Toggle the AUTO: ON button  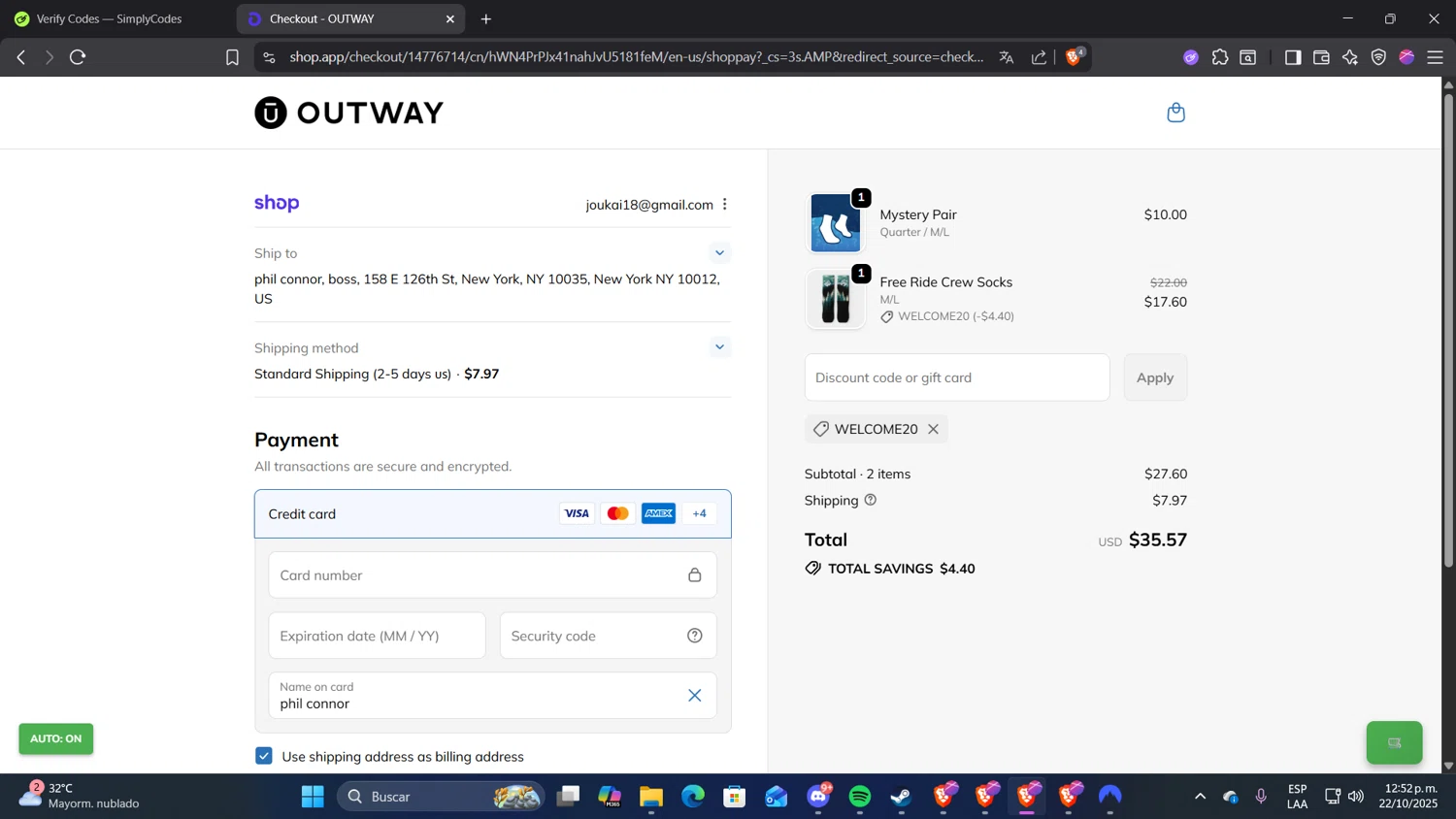tap(56, 738)
